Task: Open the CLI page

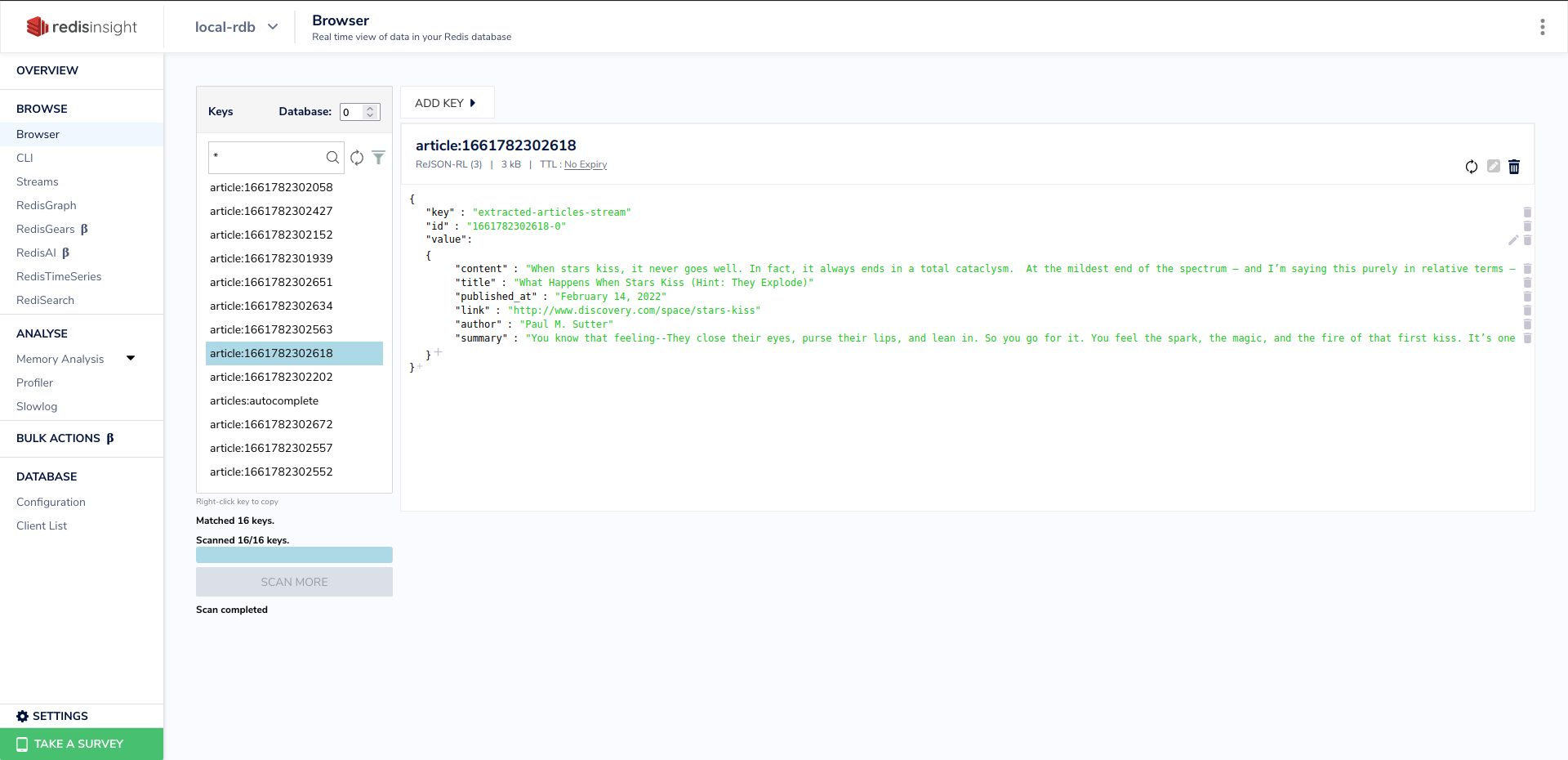Action: pos(24,158)
